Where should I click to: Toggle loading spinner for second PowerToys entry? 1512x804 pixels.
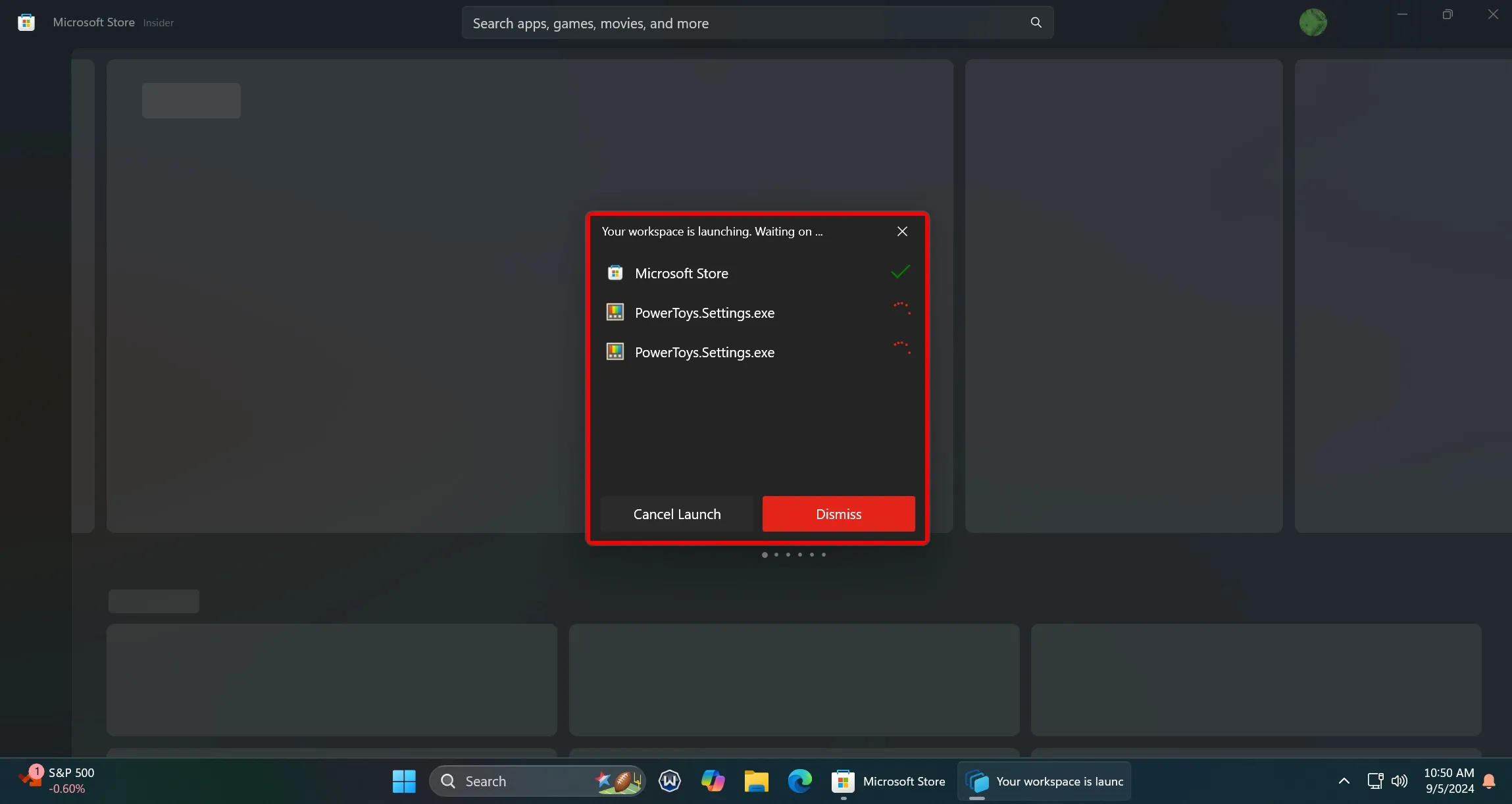tap(900, 351)
